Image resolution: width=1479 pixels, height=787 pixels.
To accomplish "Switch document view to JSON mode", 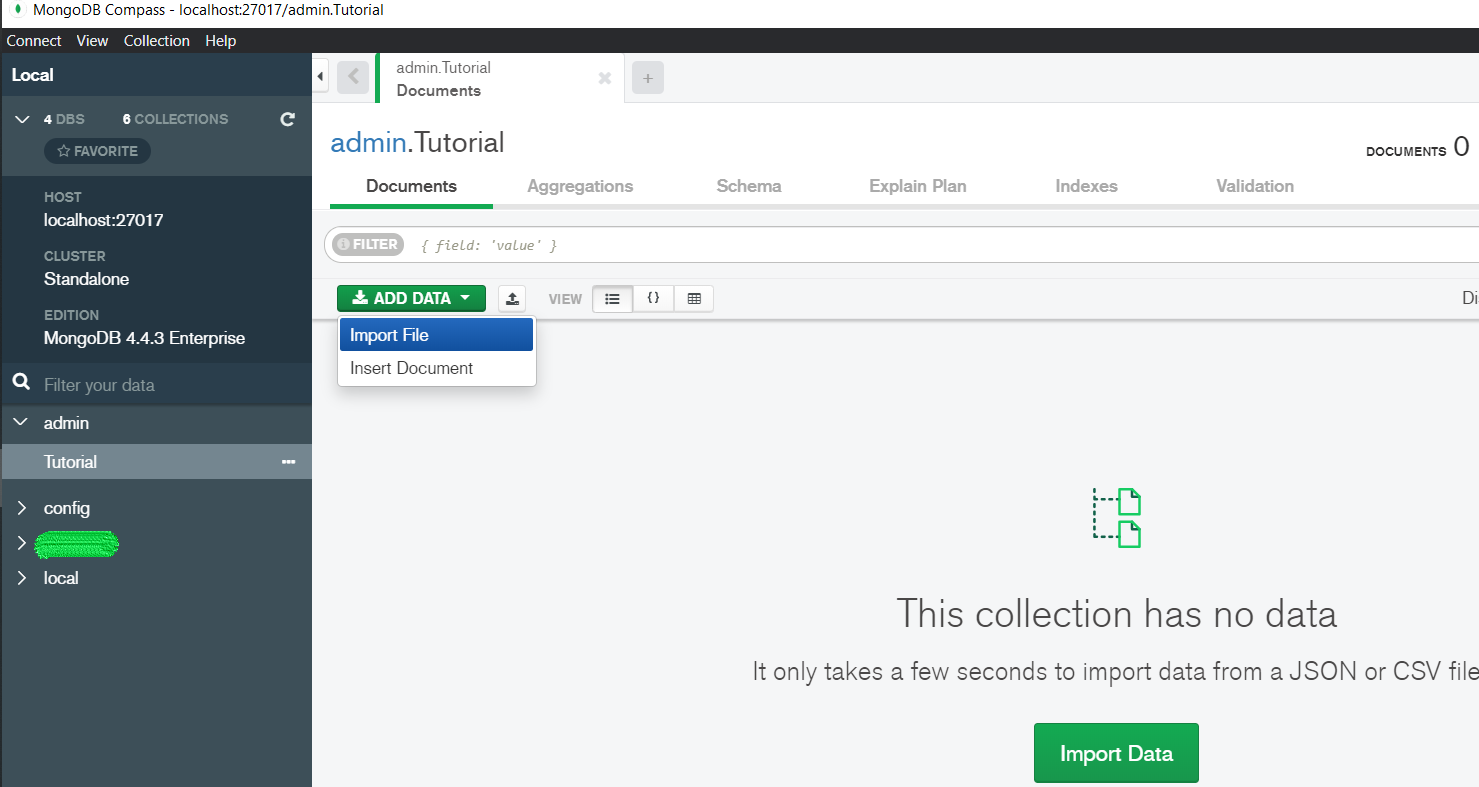I will pyautogui.click(x=653, y=298).
